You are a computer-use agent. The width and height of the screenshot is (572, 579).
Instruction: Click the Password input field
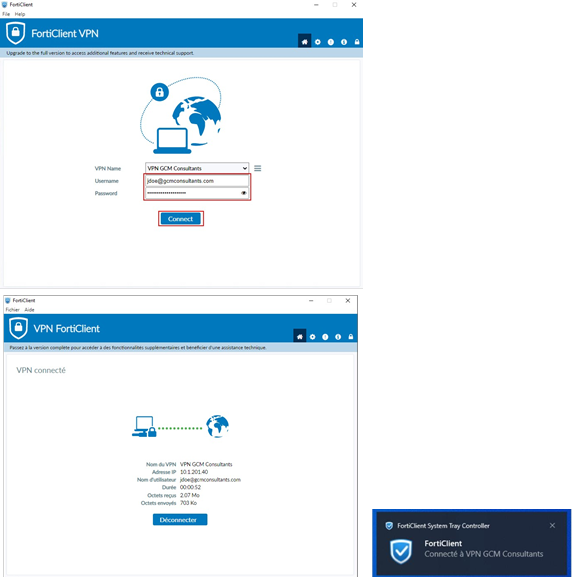(x=197, y=193)
